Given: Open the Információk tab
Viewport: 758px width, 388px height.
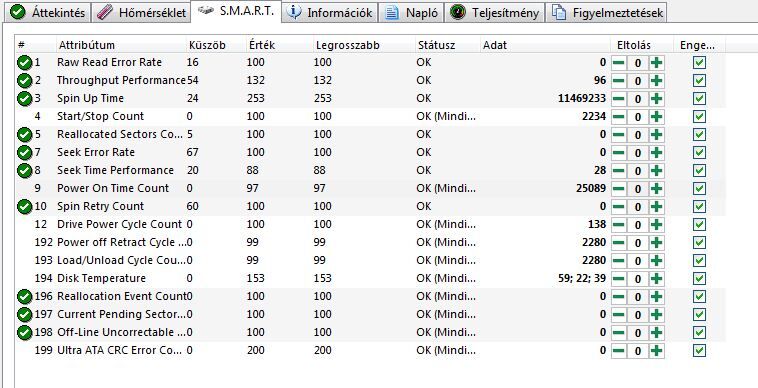Looking at the screenshot, I should pyautogui.click(x=330, y=13).
